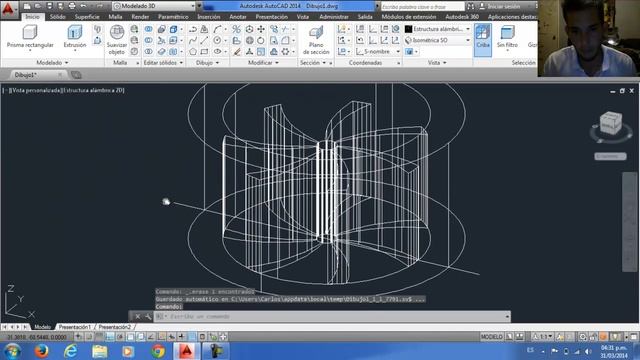640x360 pixels.
Task: Expand the Dibujo panel
Action: (207, 62)
